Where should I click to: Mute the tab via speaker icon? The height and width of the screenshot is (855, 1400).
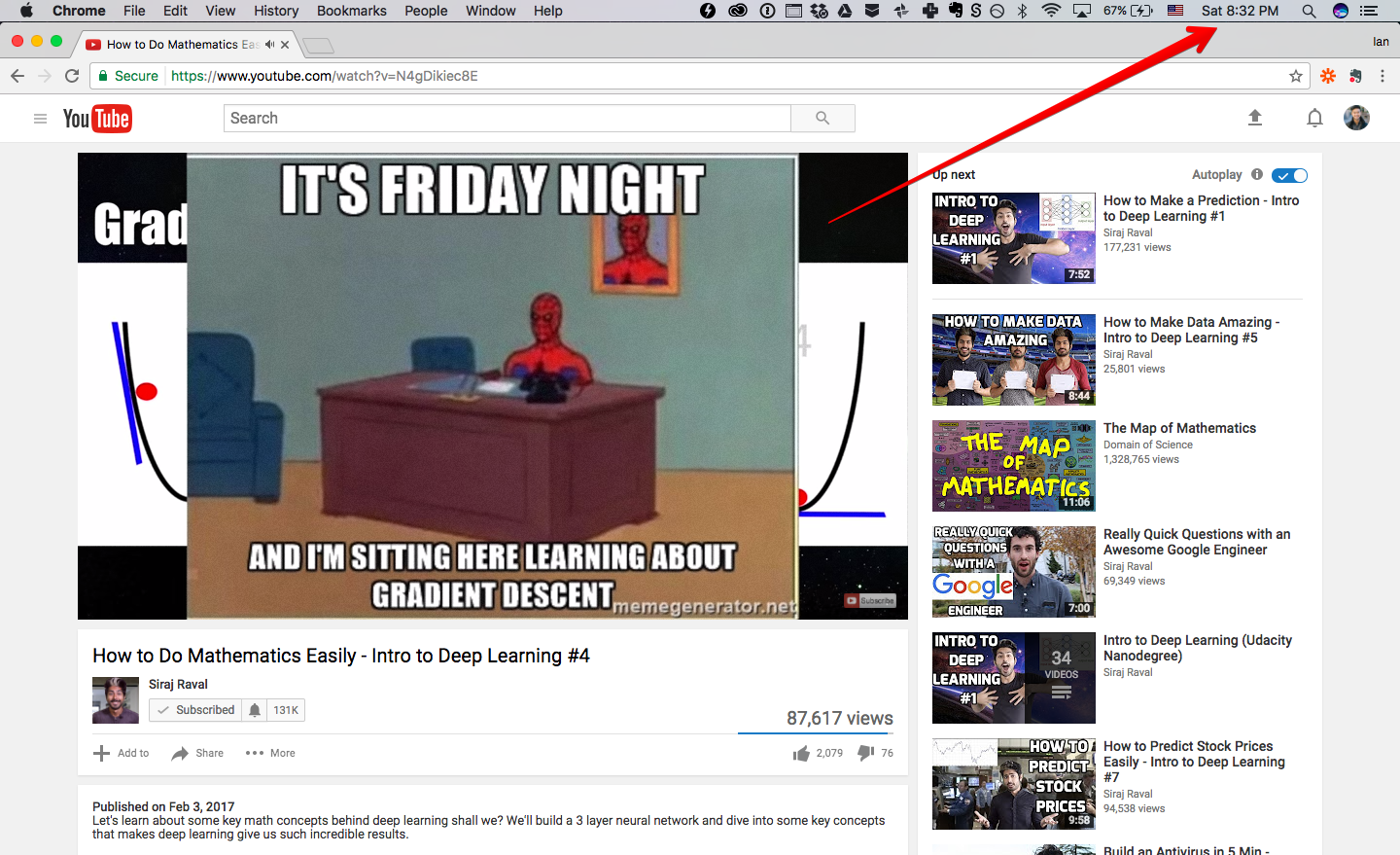[269, 45]
